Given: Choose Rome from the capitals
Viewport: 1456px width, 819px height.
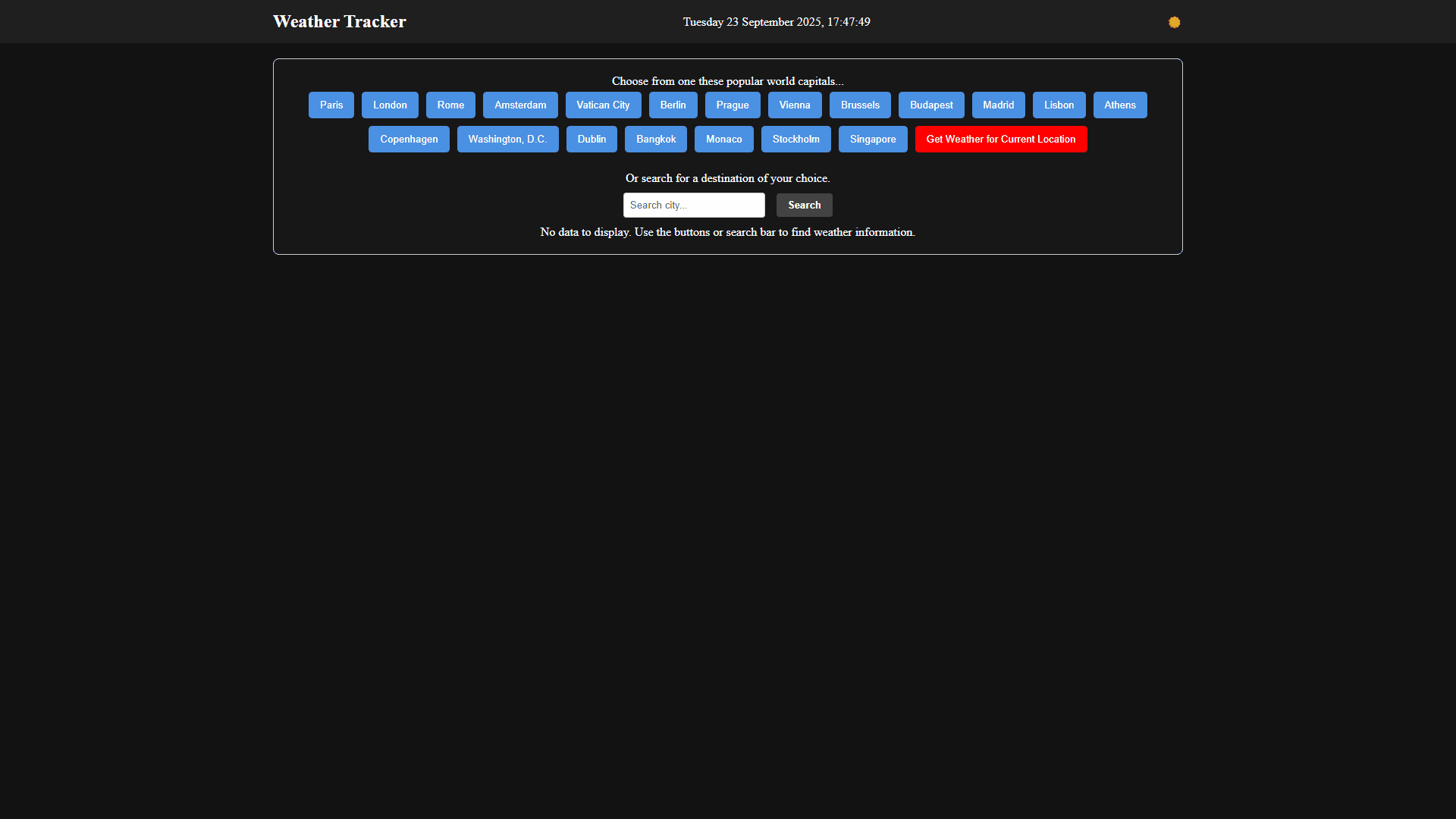Looking at the screenshot, I should tap(450, 105).
